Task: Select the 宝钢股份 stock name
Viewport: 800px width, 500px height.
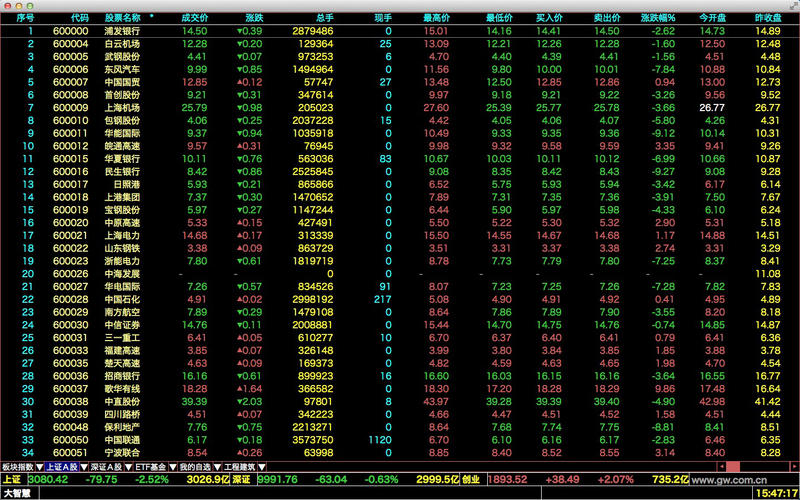Action: 122,210
